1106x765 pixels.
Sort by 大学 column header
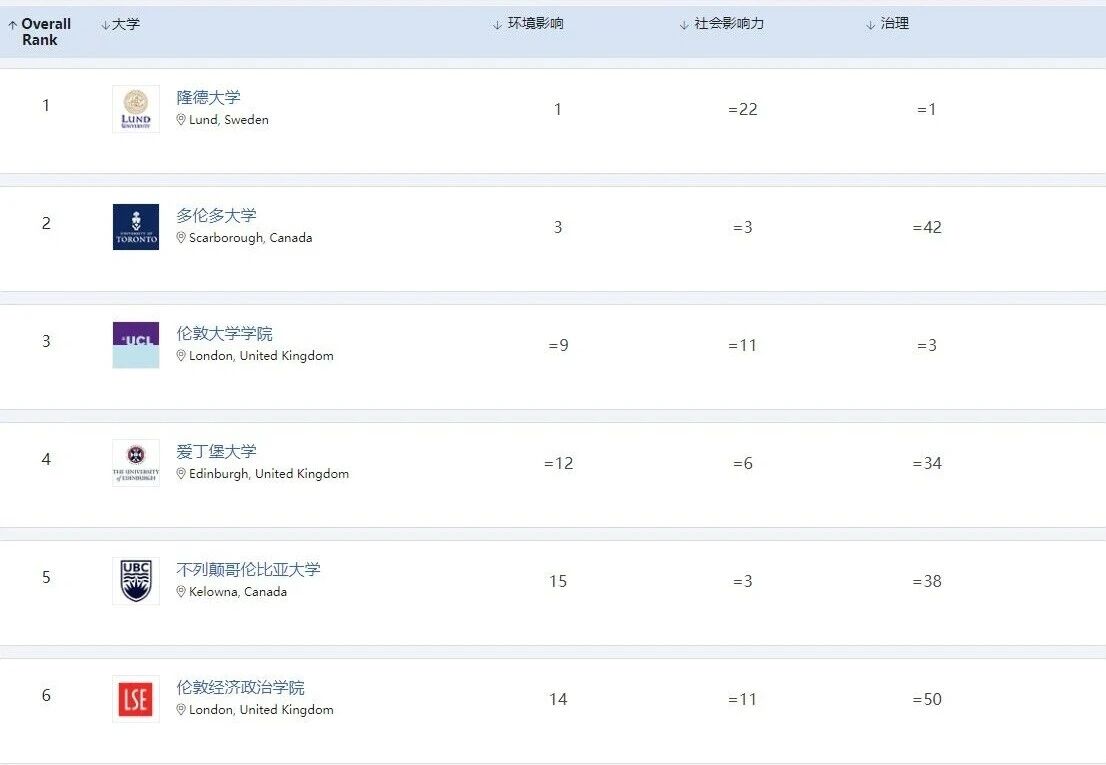tap(125, 24)
